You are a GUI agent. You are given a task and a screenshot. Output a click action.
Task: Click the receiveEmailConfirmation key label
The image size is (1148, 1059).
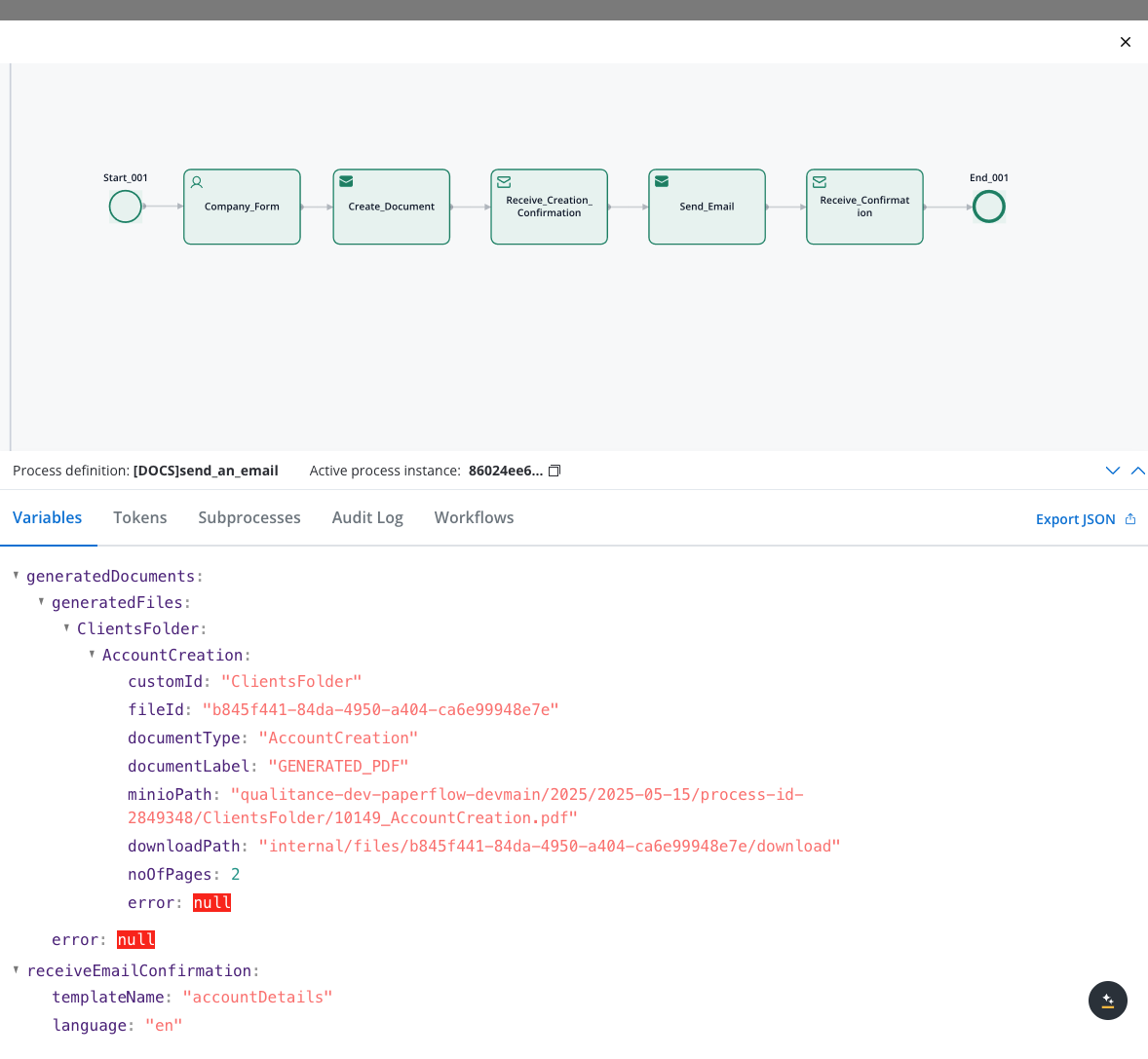click(139, 970)
